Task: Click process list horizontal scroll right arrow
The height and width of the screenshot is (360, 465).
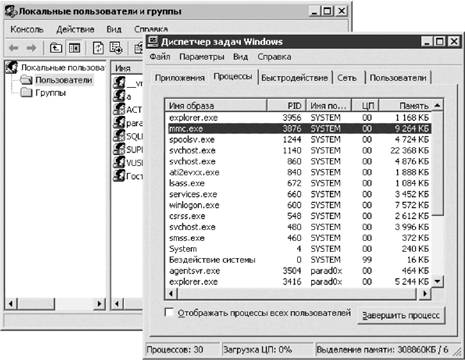Action: 425,294
